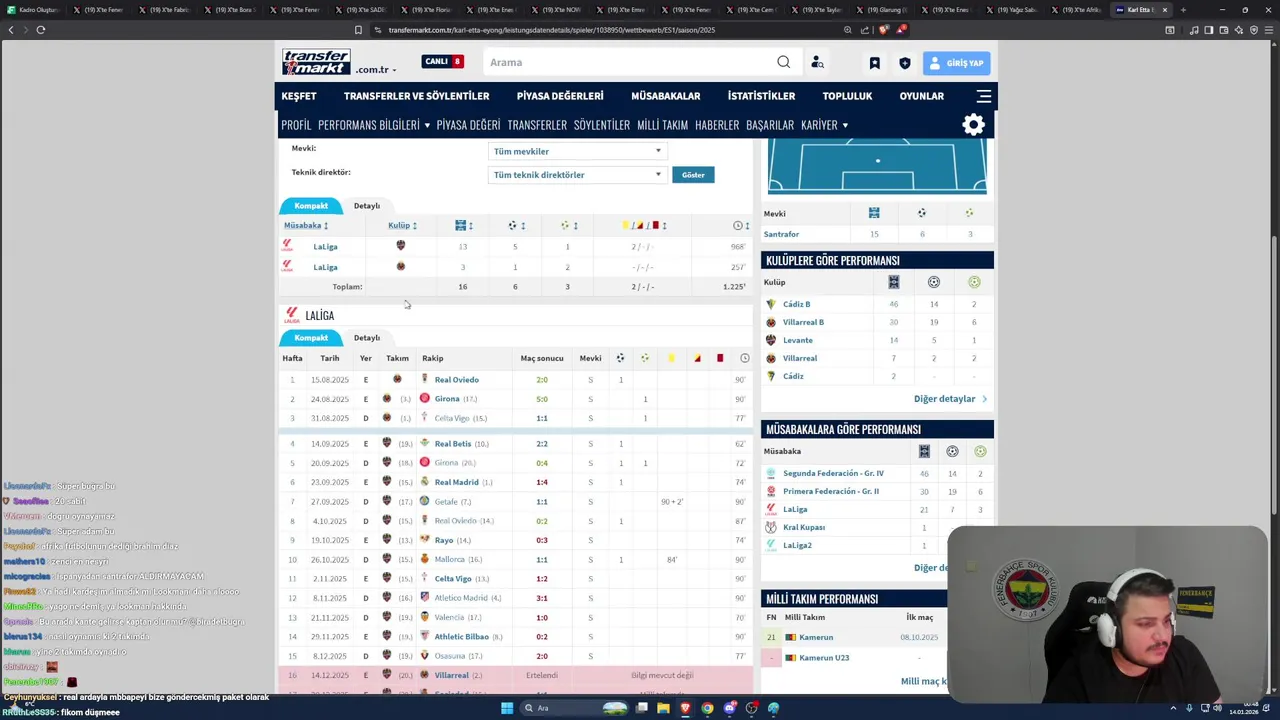Open the Başarılar player tab
Screen dimensions: 1280x720
770,125
